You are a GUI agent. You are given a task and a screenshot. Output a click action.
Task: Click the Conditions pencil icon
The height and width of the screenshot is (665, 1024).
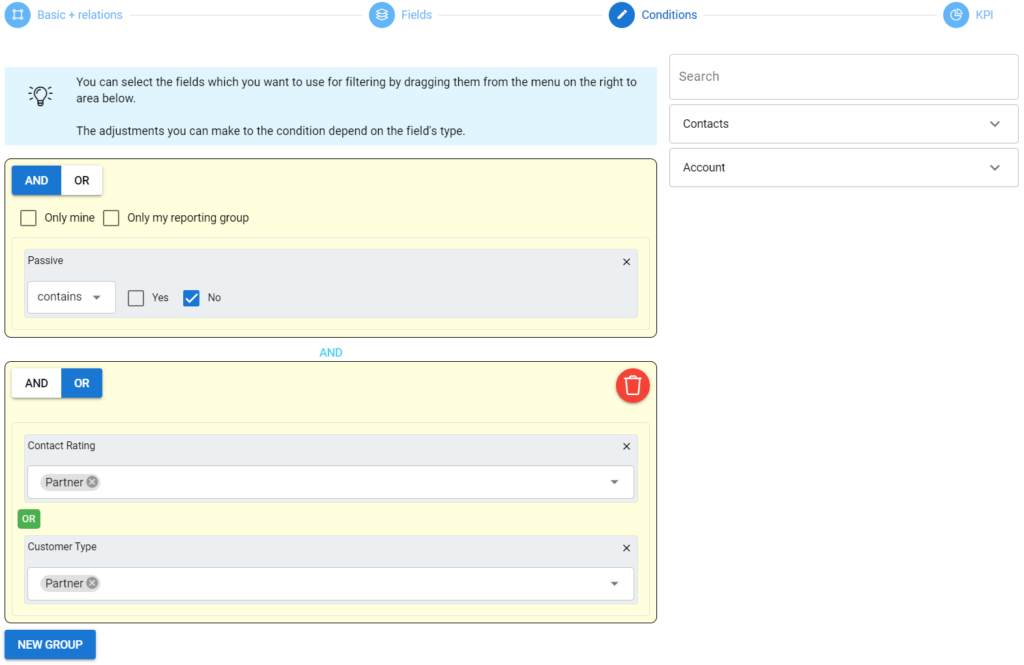coord(622,14)
